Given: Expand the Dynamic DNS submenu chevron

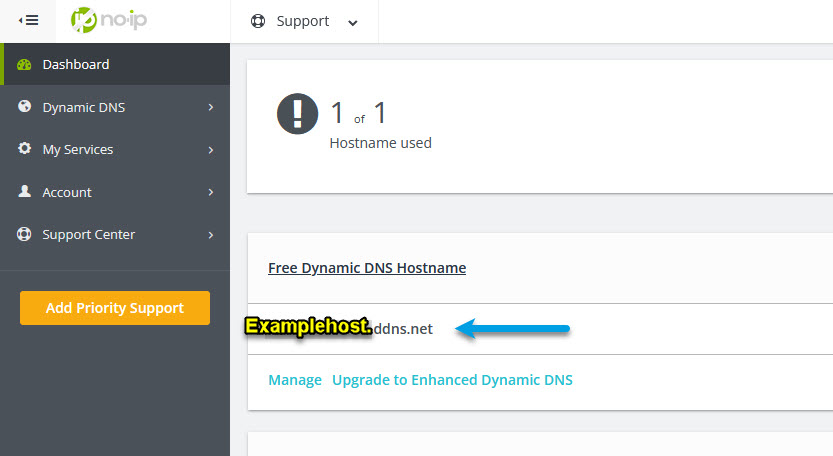Looking at the screenshot, I should point(211,107).
